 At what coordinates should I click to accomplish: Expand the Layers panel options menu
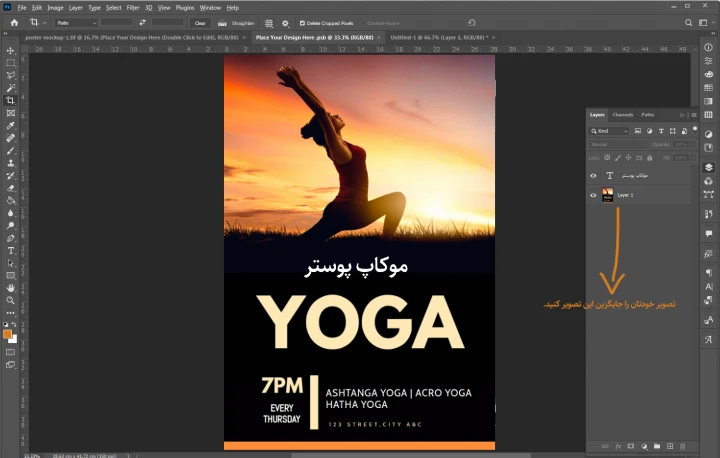point(694,115)
